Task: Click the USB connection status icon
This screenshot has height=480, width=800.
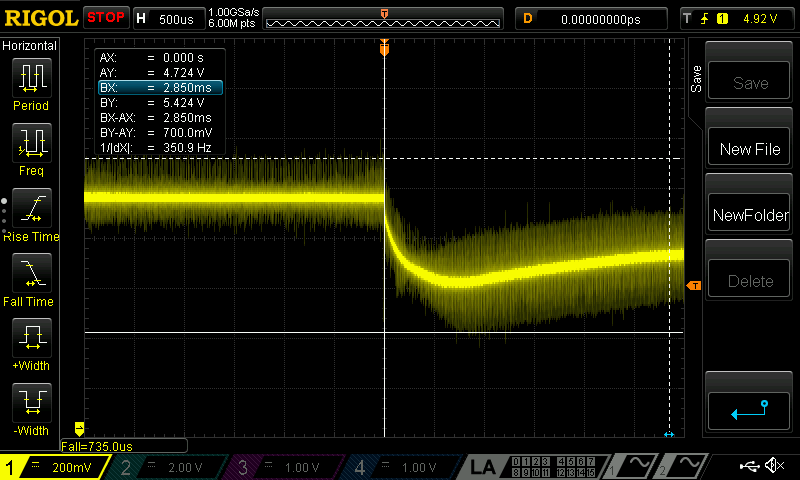Action: tap(748, 466)
